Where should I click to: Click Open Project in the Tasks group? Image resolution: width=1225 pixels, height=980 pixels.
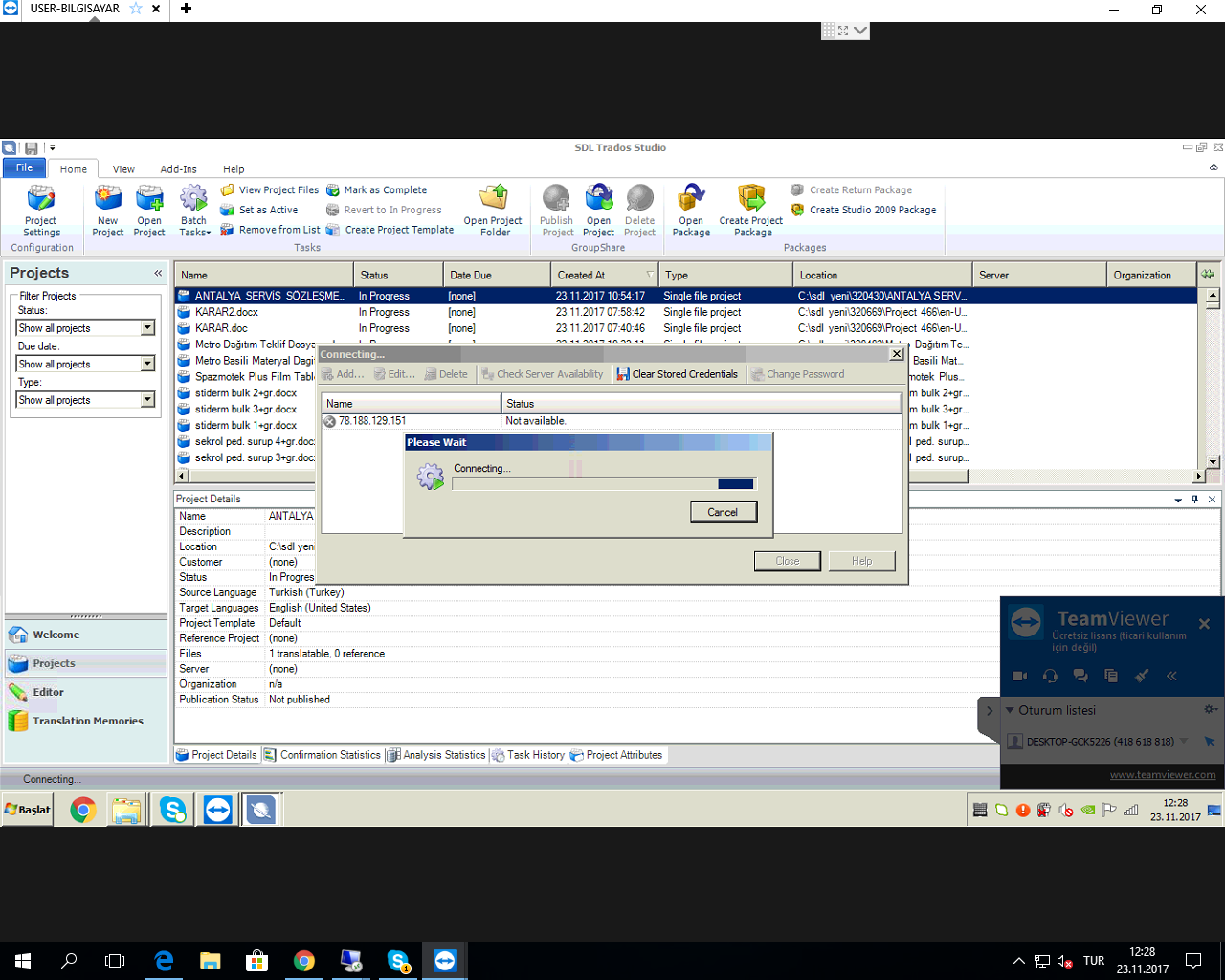click(x=149, y=211)
